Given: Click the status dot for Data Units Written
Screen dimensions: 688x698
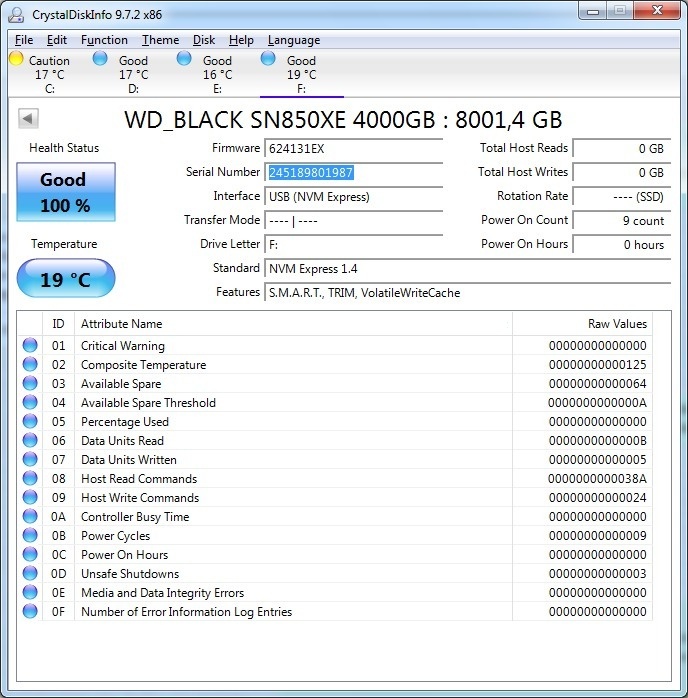Looking at the screenshot, I should coord(30,459).
